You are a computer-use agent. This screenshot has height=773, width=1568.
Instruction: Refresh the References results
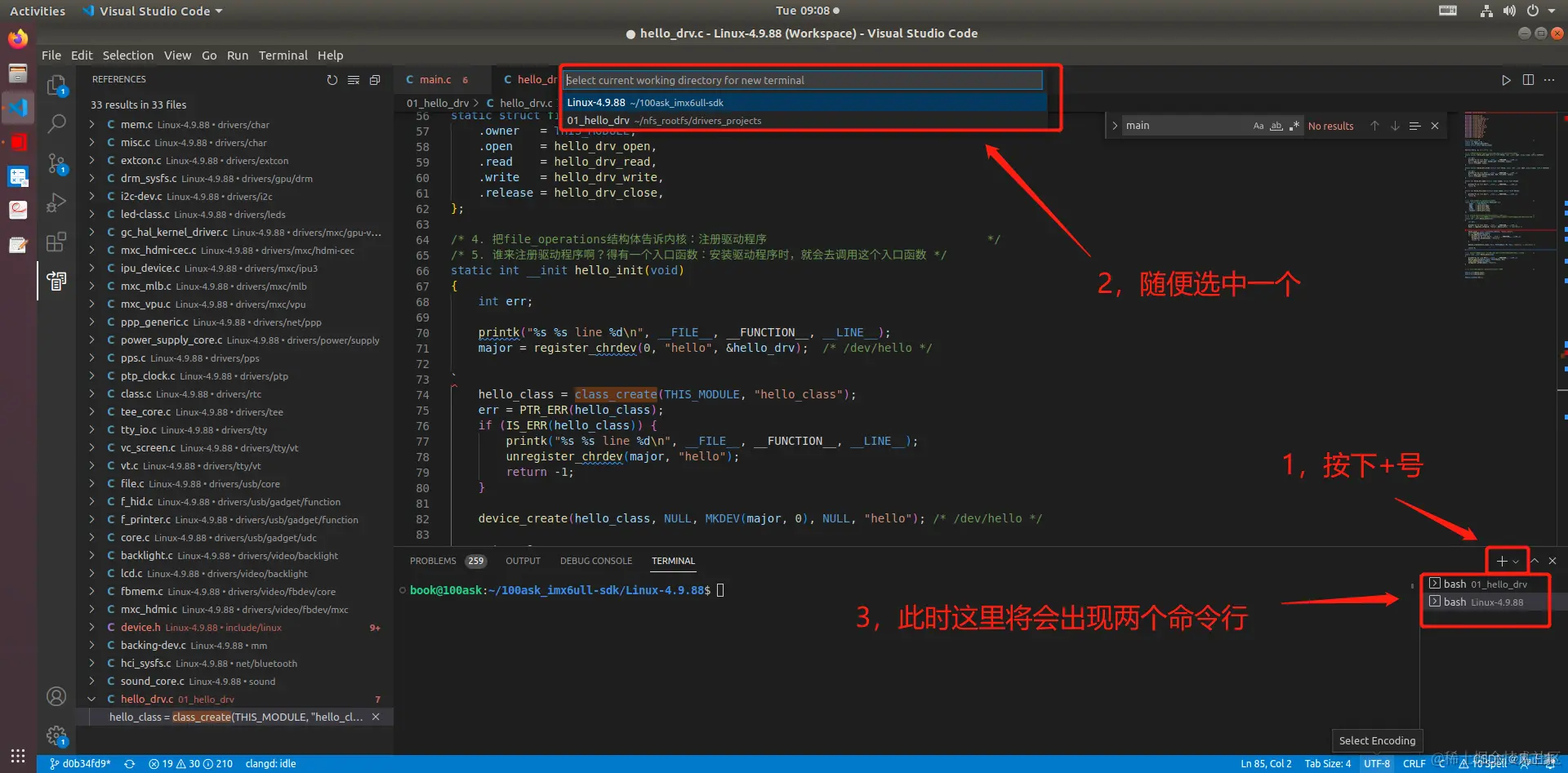tap(332, 80)
